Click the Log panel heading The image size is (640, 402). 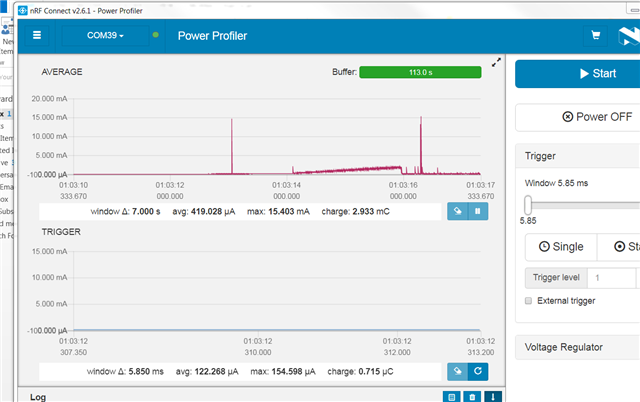[38, 397]
